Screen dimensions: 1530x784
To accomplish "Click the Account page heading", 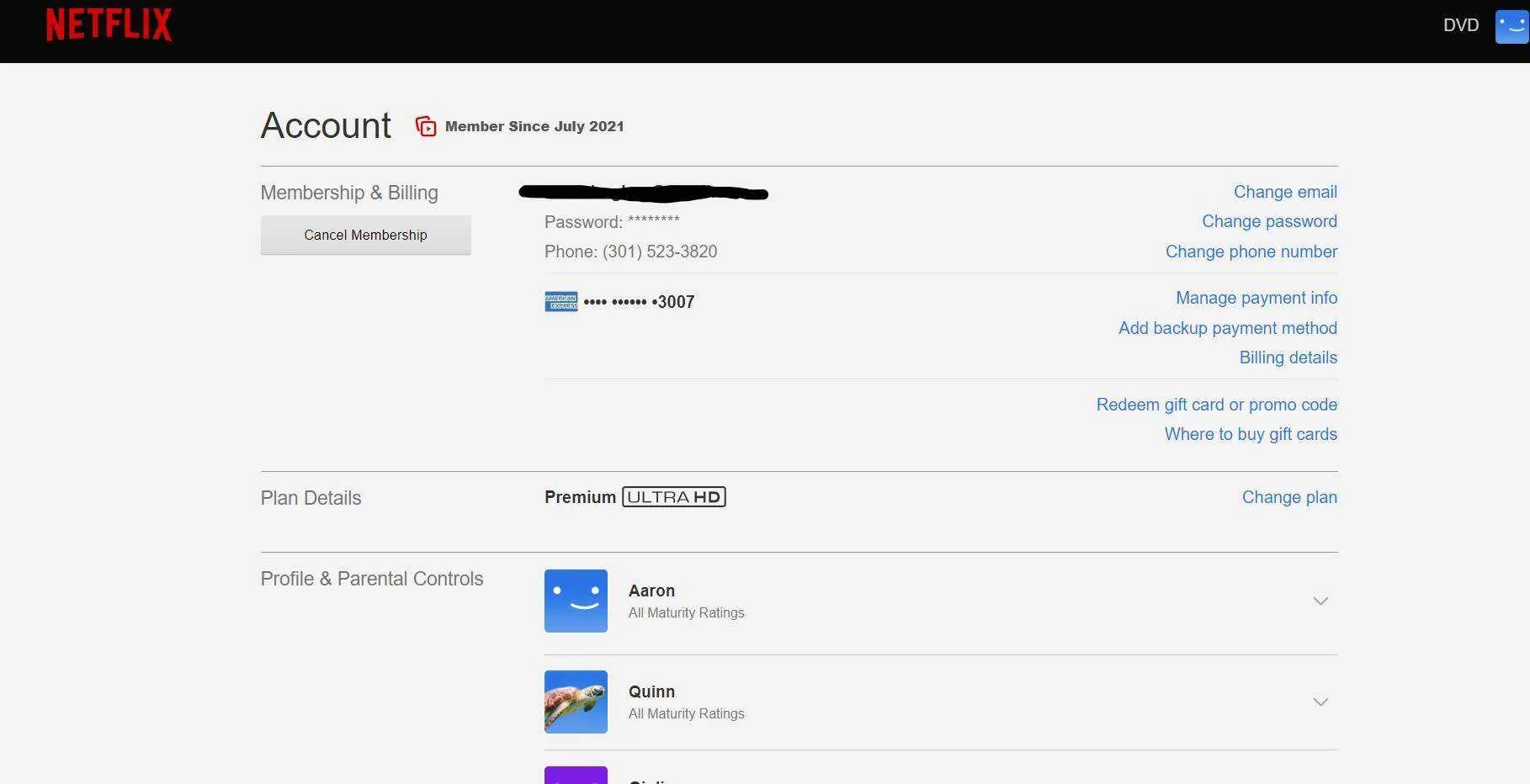I will click(326, 125).
